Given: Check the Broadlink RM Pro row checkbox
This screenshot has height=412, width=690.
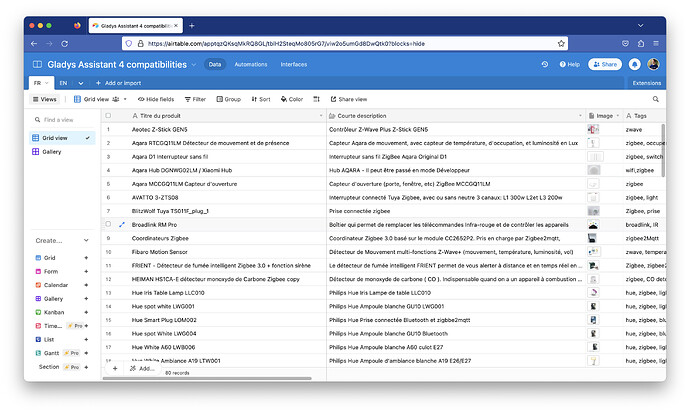Looking at the screenshot, I should (x=108, y=224).
